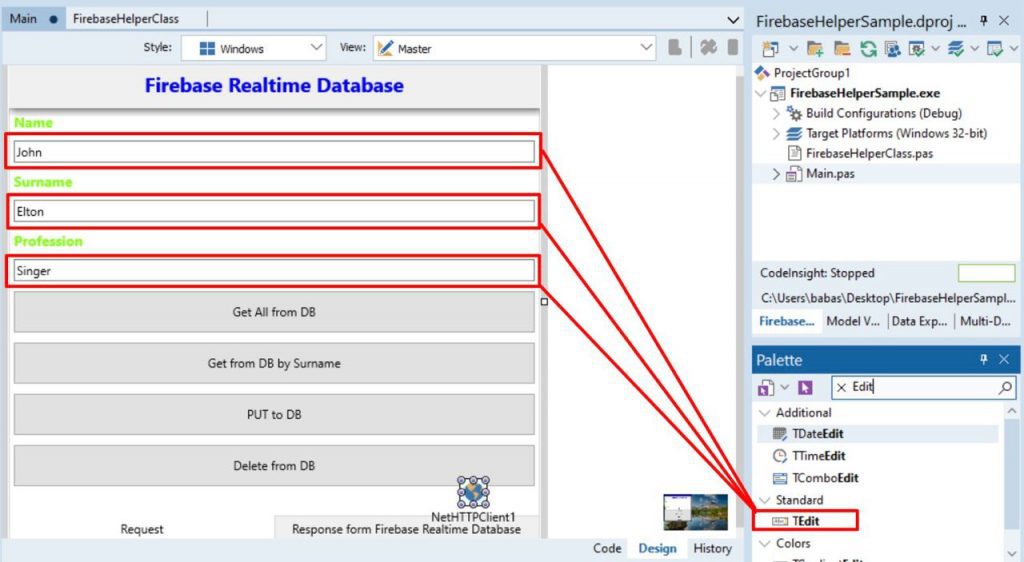Click the TComboEdit component icon in Palette
Screen dimensions: 1024x562
point(780,478)
